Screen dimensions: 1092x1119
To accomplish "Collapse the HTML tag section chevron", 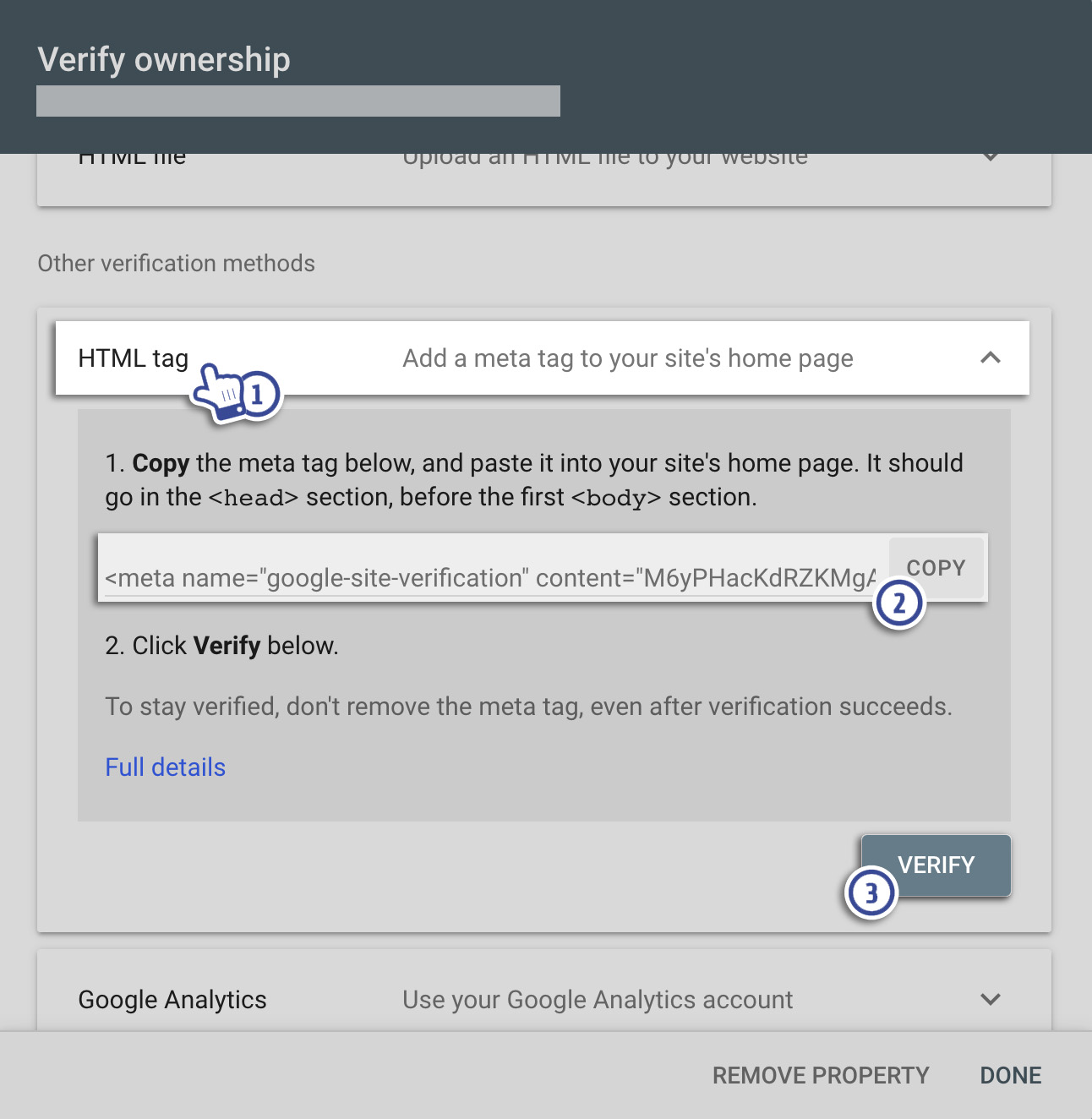I will [990, 358].
